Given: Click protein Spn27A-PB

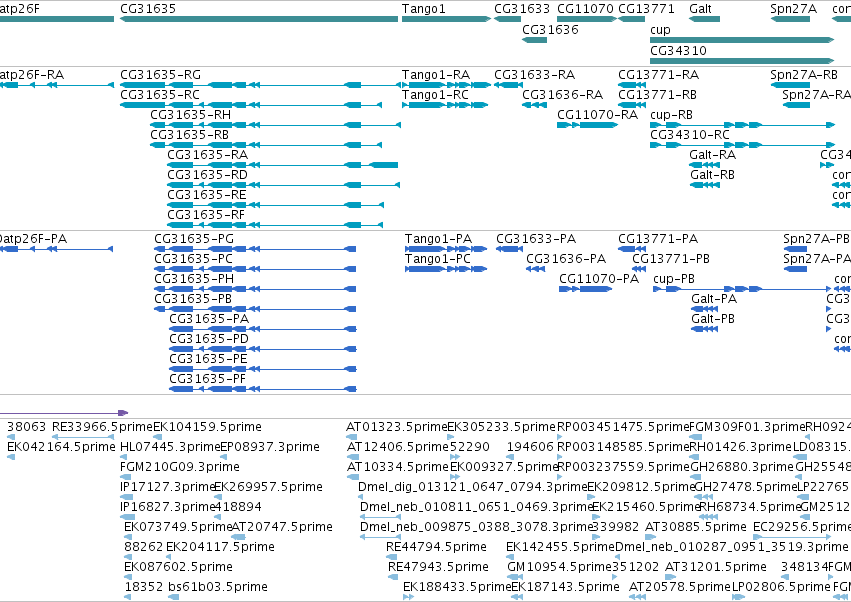Looking at the screenshot, I should coord(795,249).
